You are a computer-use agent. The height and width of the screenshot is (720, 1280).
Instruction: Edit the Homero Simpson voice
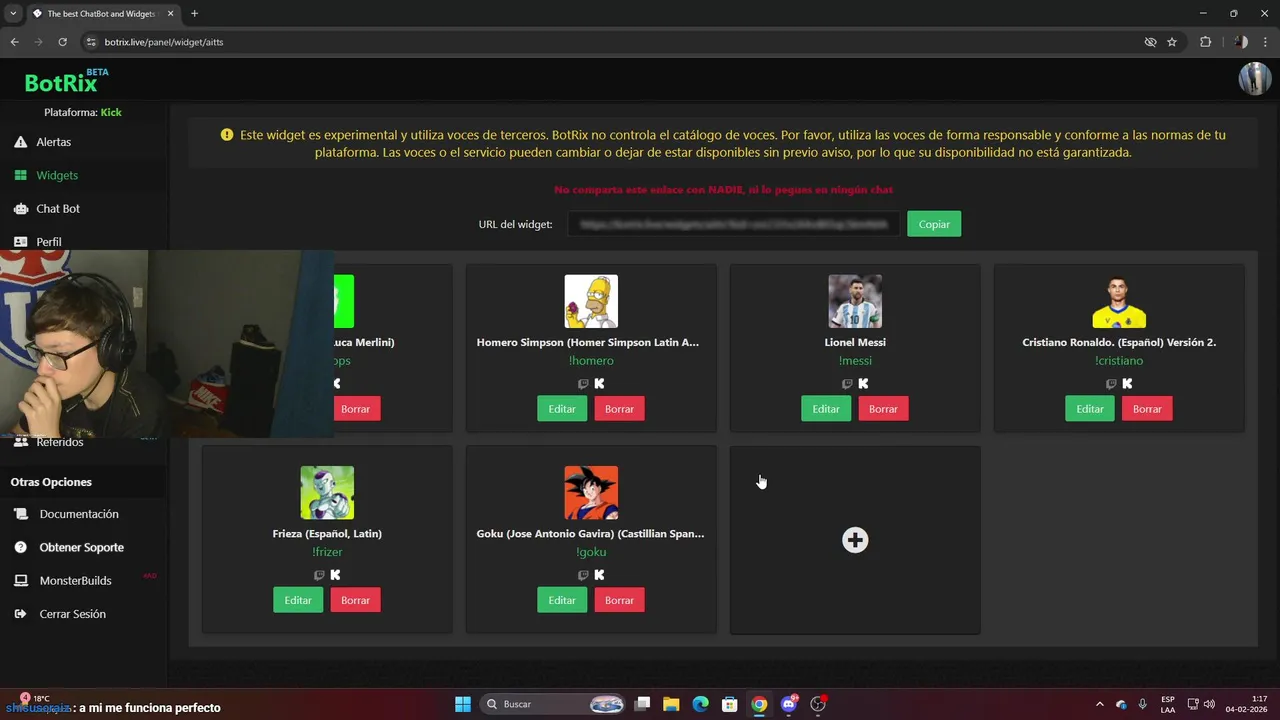click(x=562, y=409)
